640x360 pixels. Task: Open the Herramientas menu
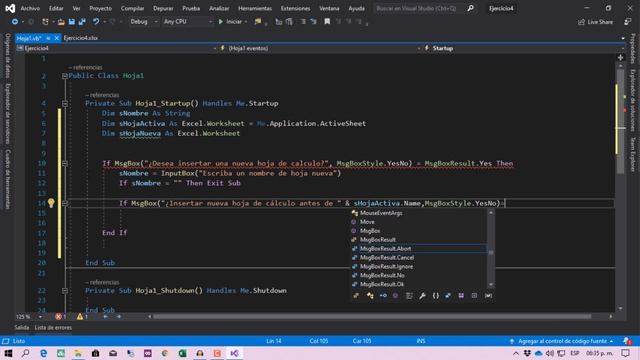pos(255,8)
